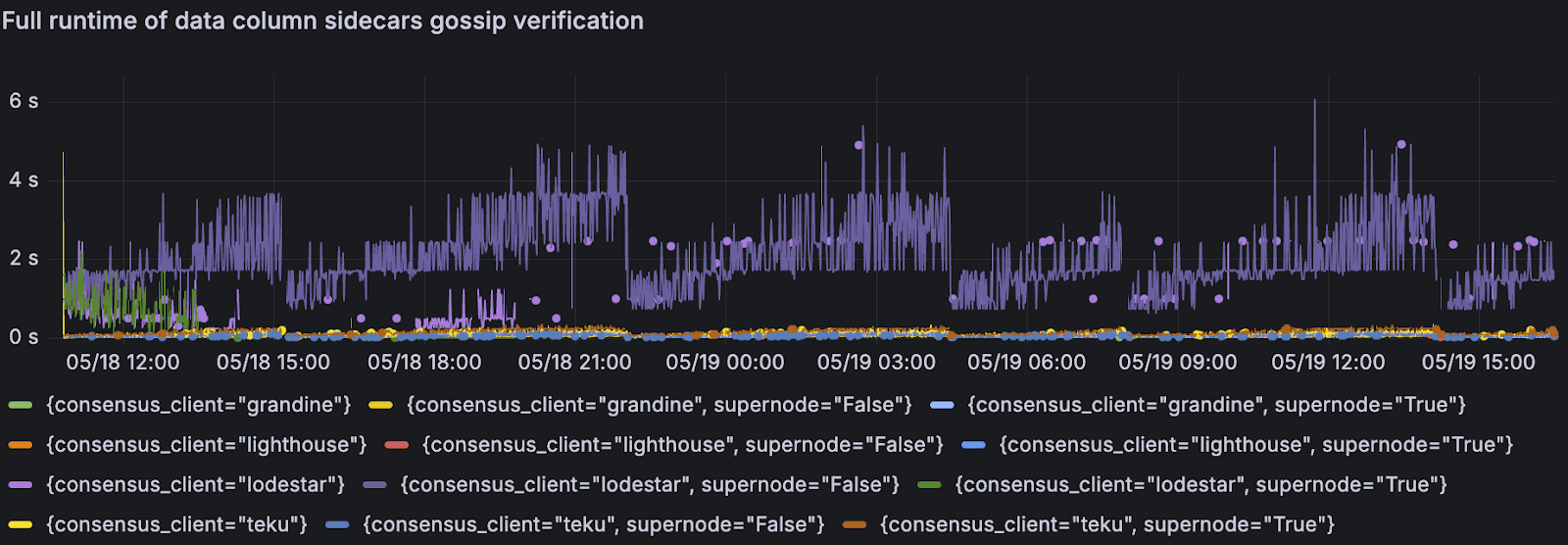Click the 6 s y-axis label
The image size is (1568, 545).
tap(24, 101)
